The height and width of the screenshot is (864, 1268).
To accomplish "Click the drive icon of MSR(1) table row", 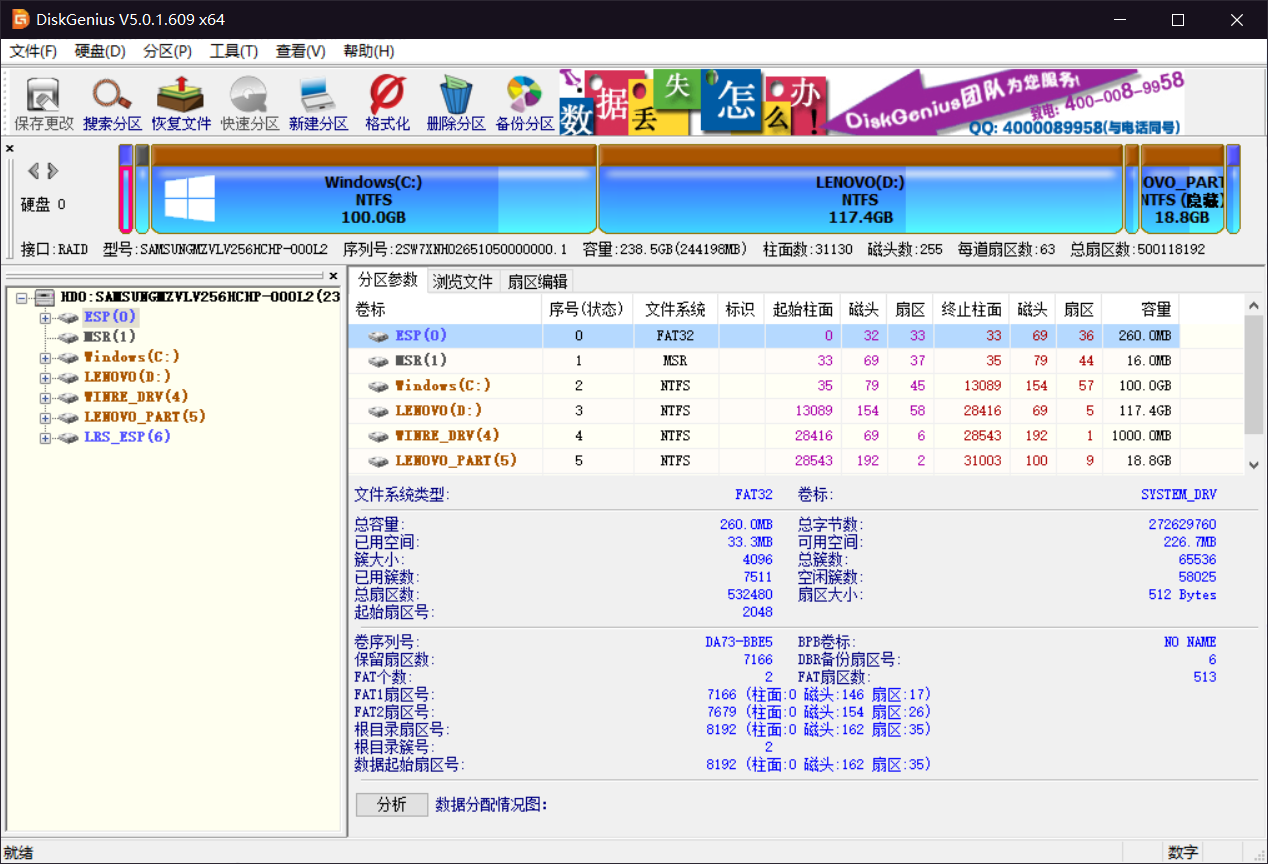I will pyautogui.click(x=379, y=361).
